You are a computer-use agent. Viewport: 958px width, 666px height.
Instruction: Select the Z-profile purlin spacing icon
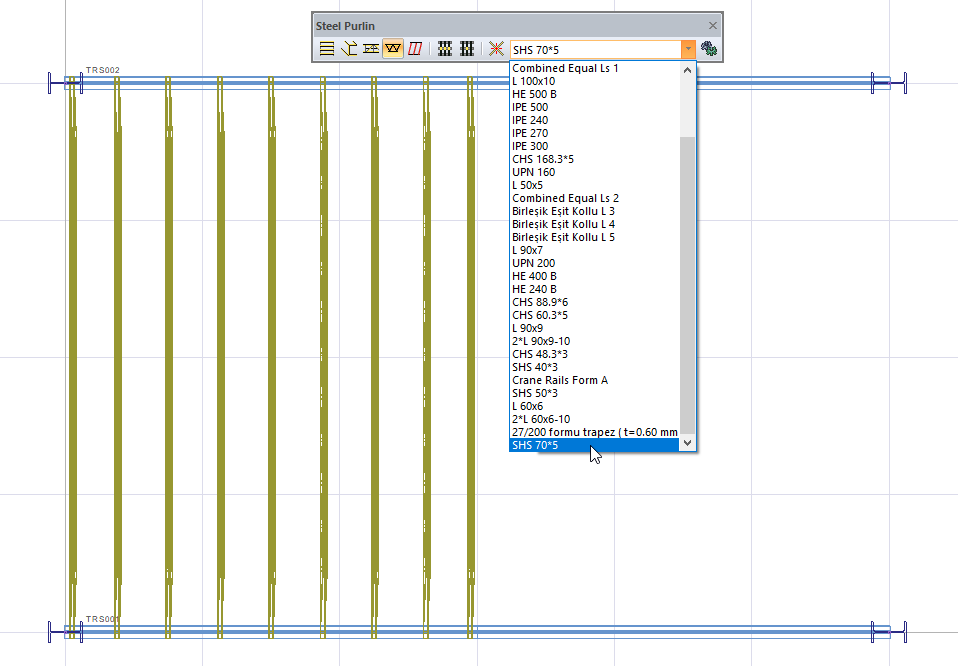tap(371, 47)
